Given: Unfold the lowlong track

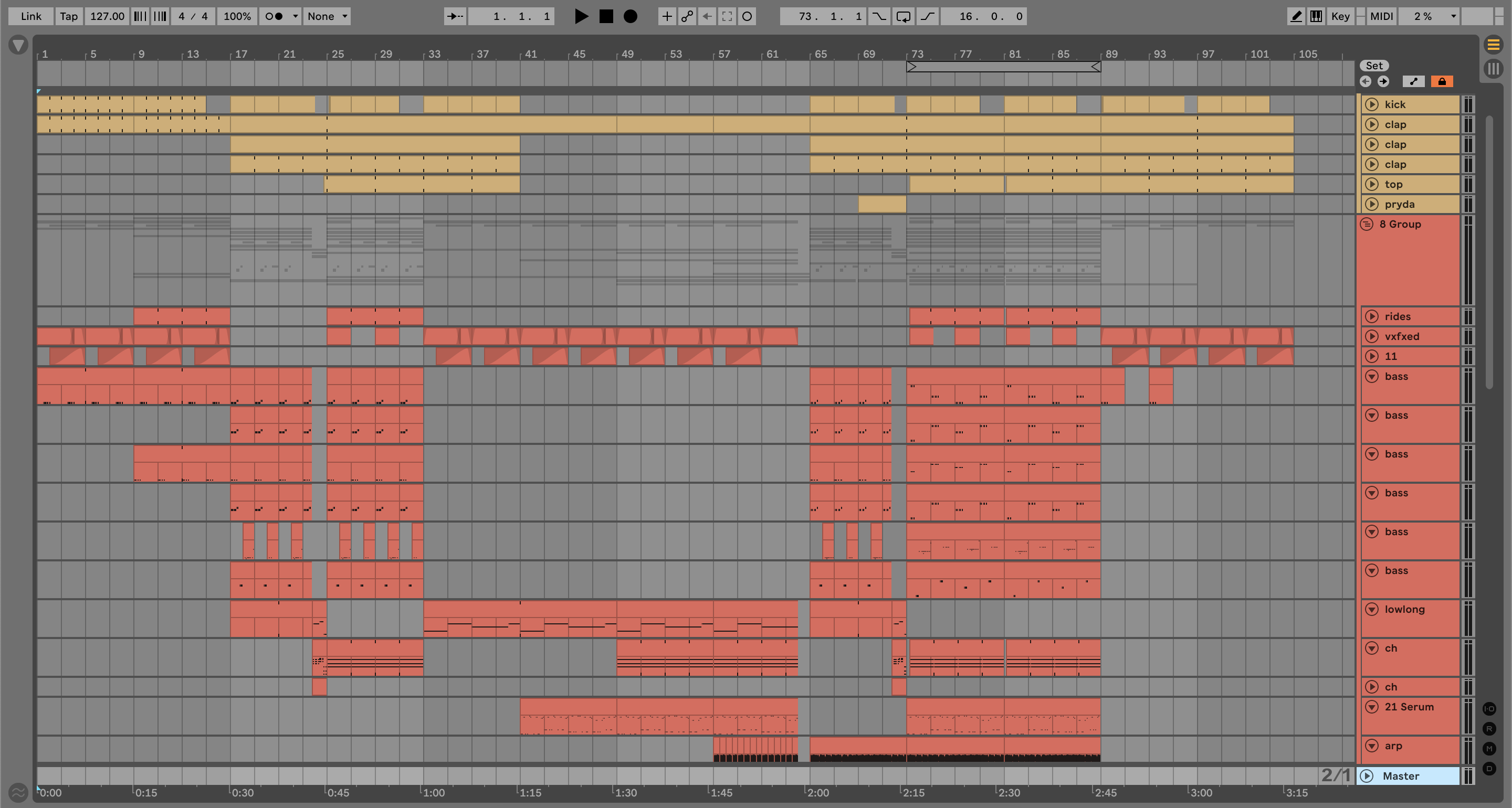Looking at the screenshot, I should tap(1372, 609).
